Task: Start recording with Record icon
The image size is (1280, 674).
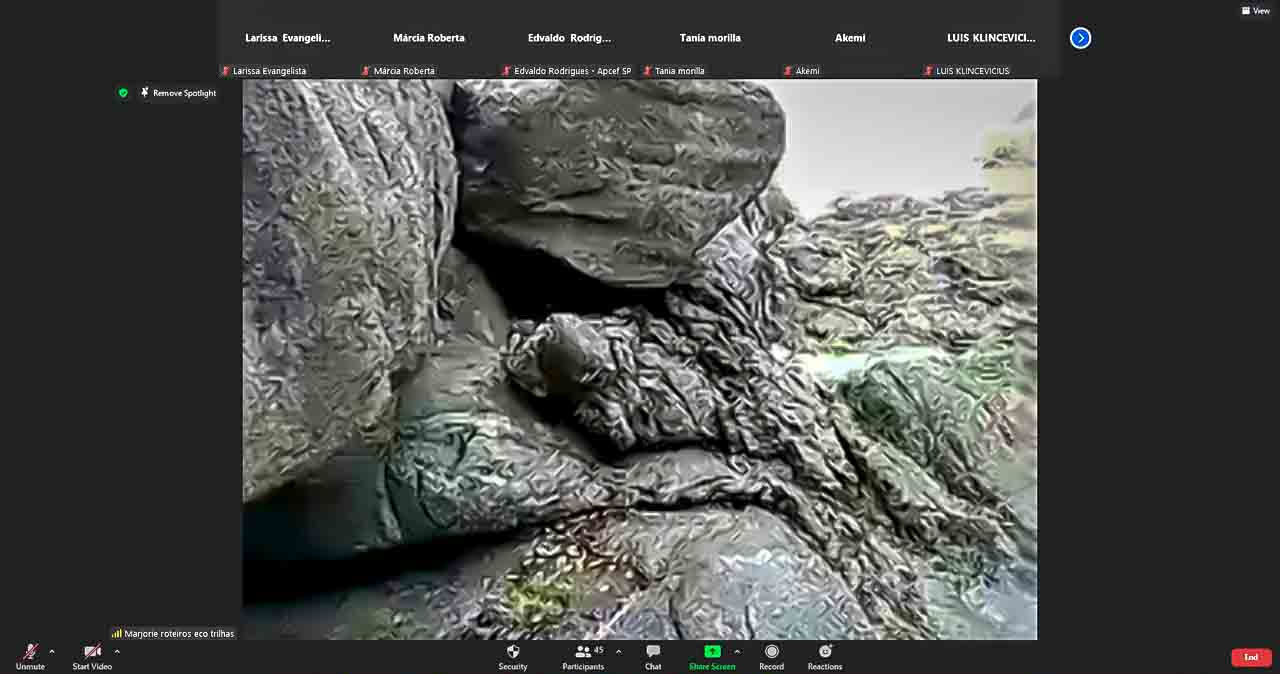Action: [771, 653]
